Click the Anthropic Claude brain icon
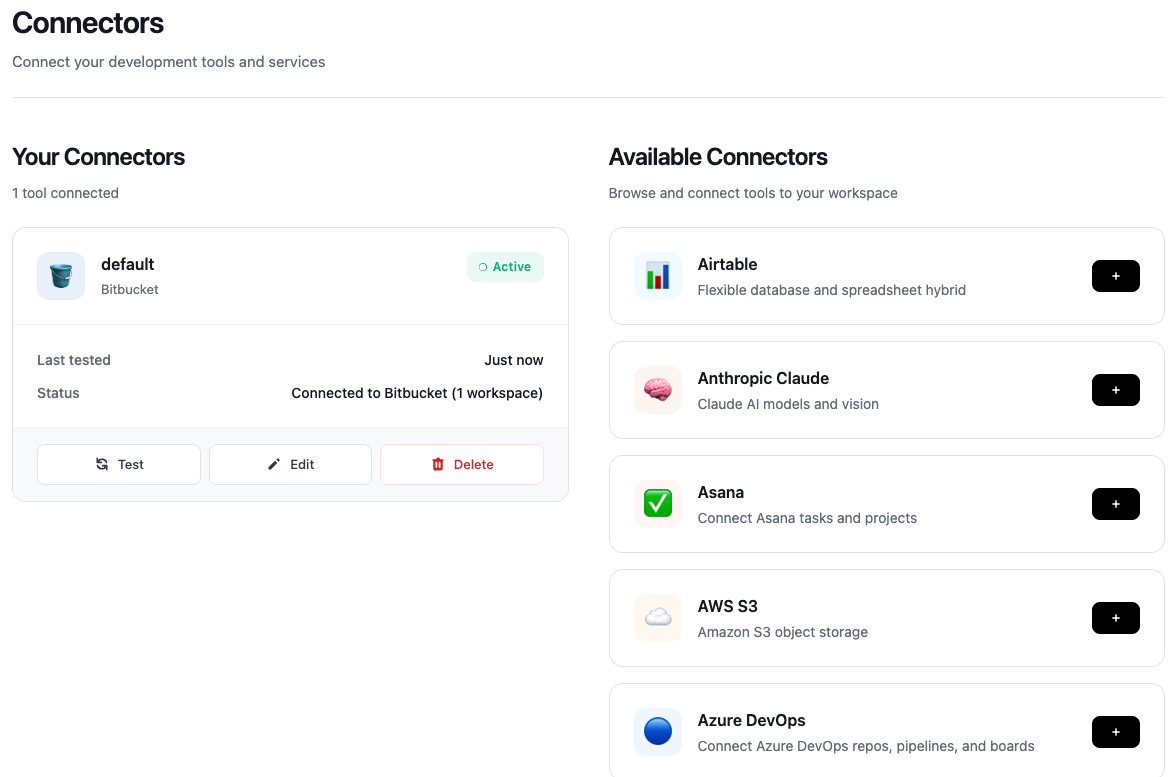Screen dimensions: 1174x777 [x=657, y=390]
